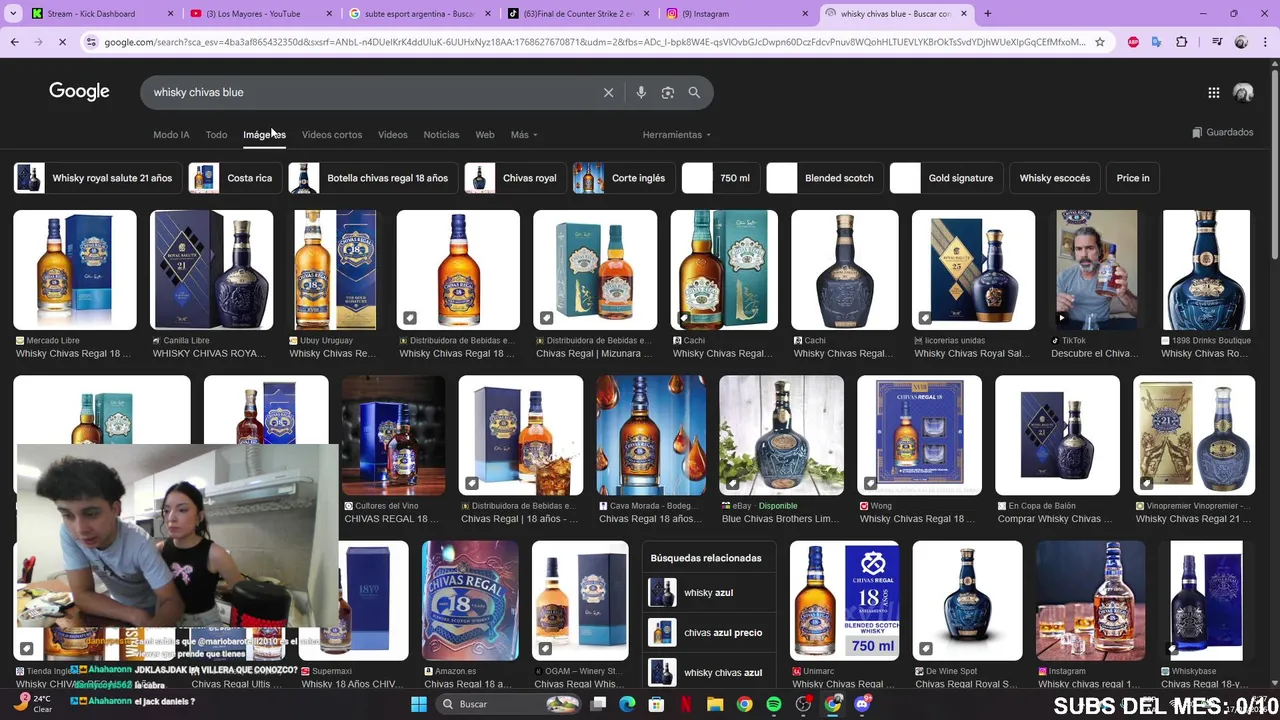Filter by Botella chivas regal 18 años
The width and height of the screenshot is (1280, 720).
tap(372, 178)
